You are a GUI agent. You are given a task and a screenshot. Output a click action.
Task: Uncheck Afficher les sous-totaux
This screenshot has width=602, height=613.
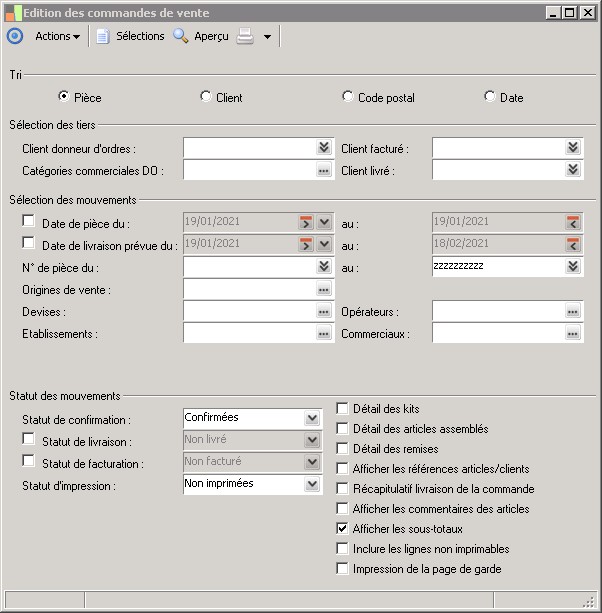point(342,528)
